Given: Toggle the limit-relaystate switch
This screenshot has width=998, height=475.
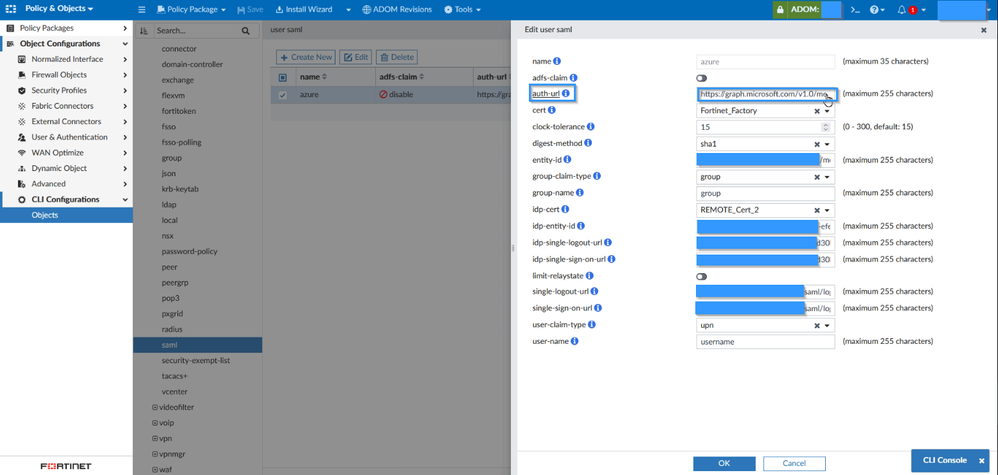Looking at the screenshot, I should [701, 276].
